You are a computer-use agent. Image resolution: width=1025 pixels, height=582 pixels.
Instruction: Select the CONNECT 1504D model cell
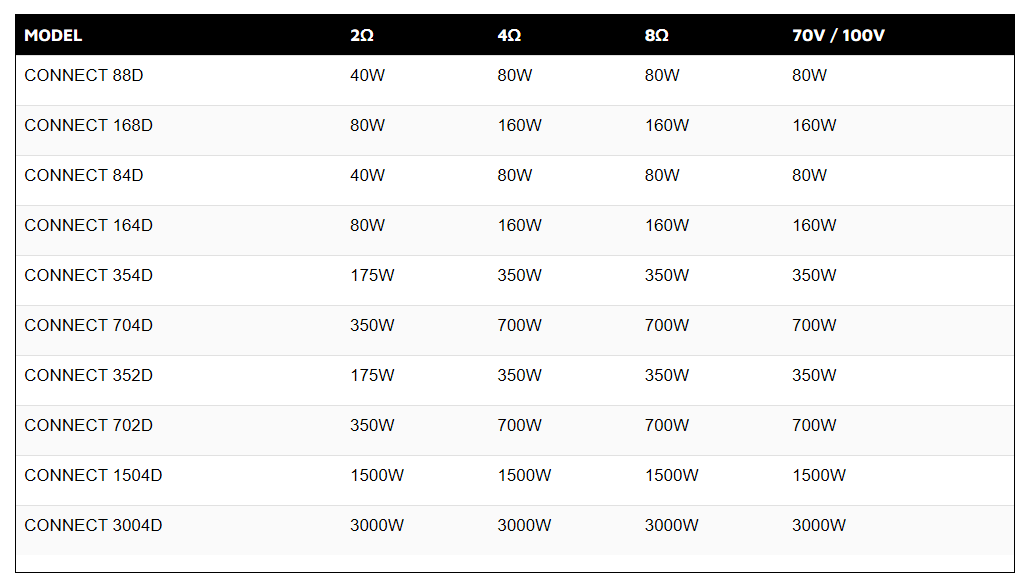[x=93, y=475]
